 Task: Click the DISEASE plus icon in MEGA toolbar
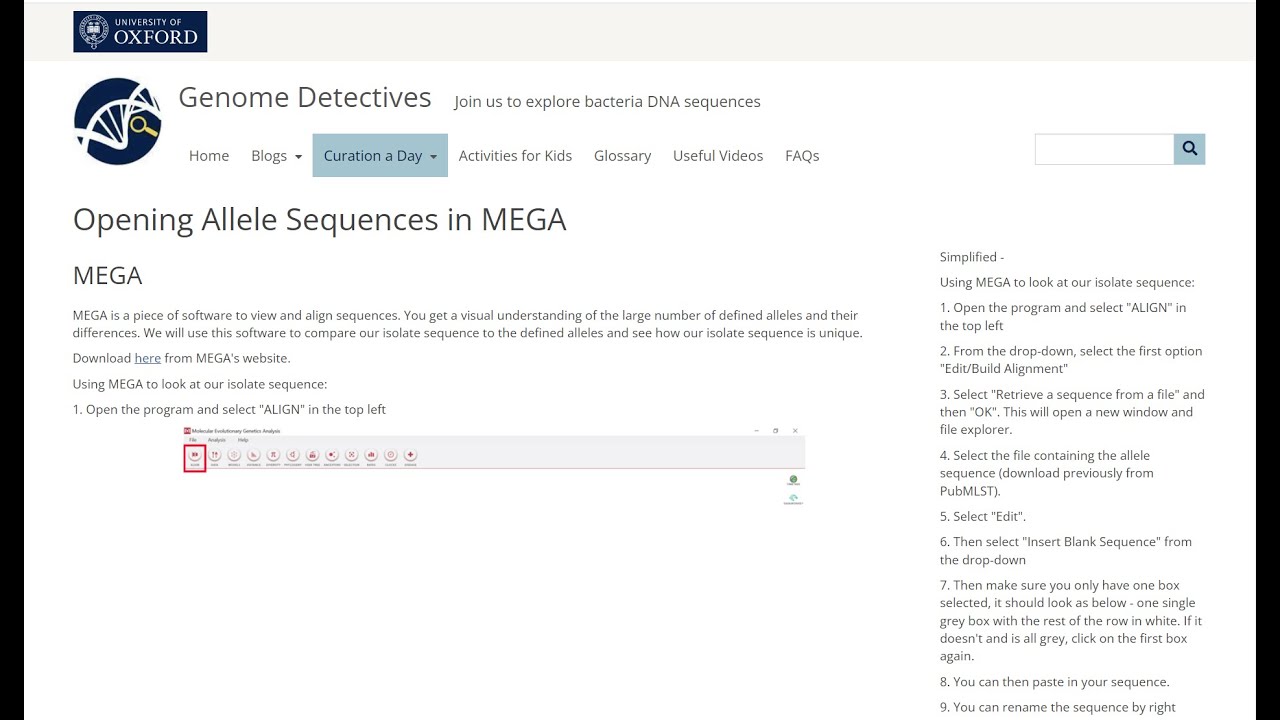410,456
